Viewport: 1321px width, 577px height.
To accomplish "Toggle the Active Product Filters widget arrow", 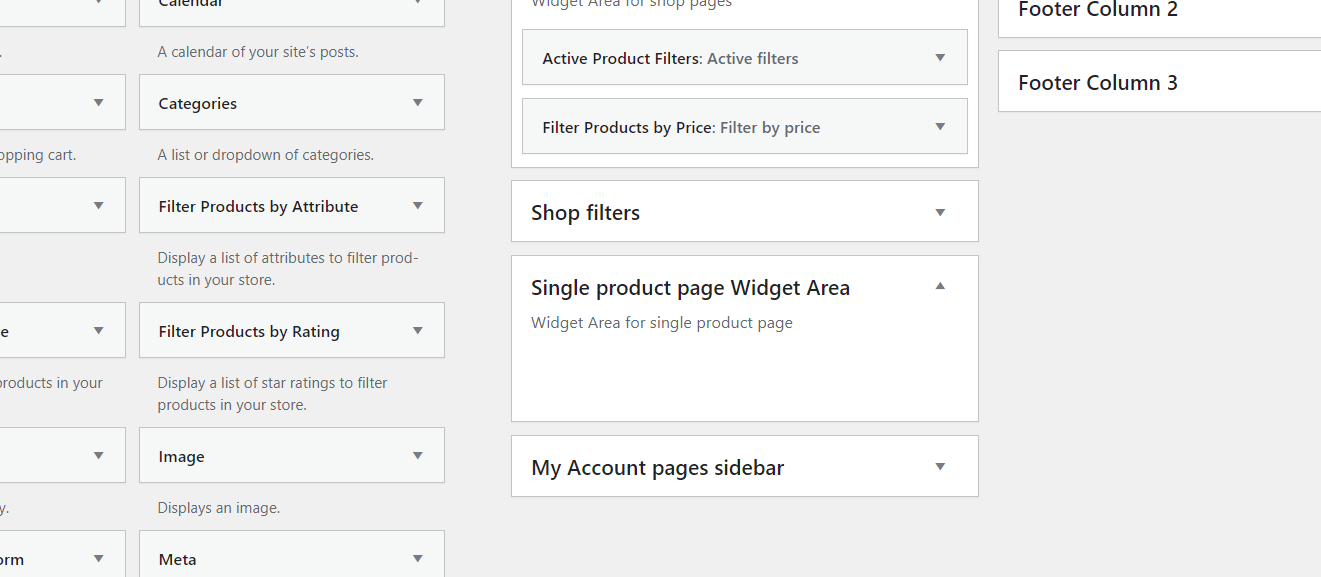I will coord(940,58).
